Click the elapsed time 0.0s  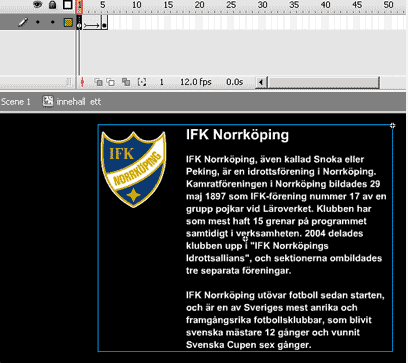(235, 82)
